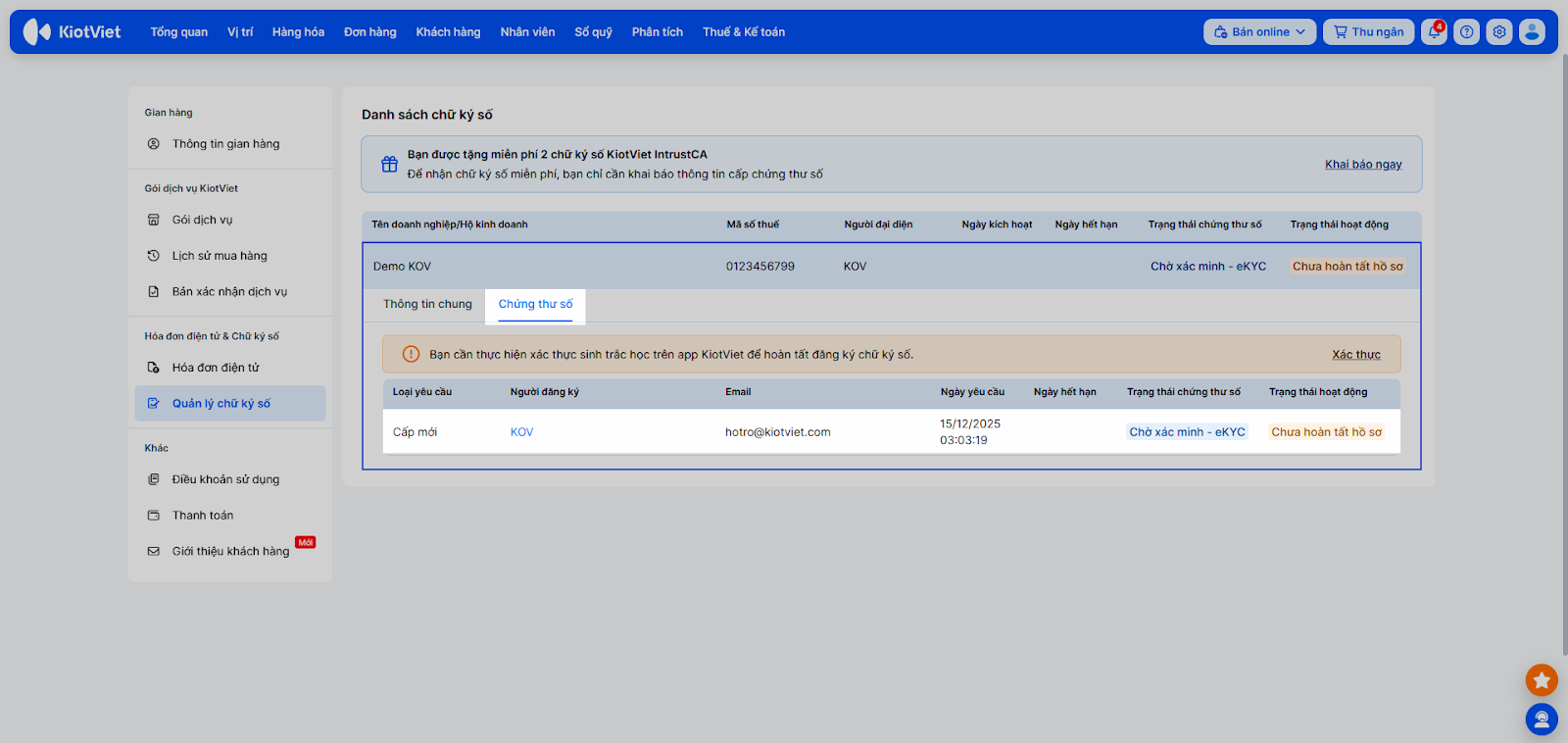
Task: Click the Thông tin gian hàng sidebar icon
Action: point(154,144)
